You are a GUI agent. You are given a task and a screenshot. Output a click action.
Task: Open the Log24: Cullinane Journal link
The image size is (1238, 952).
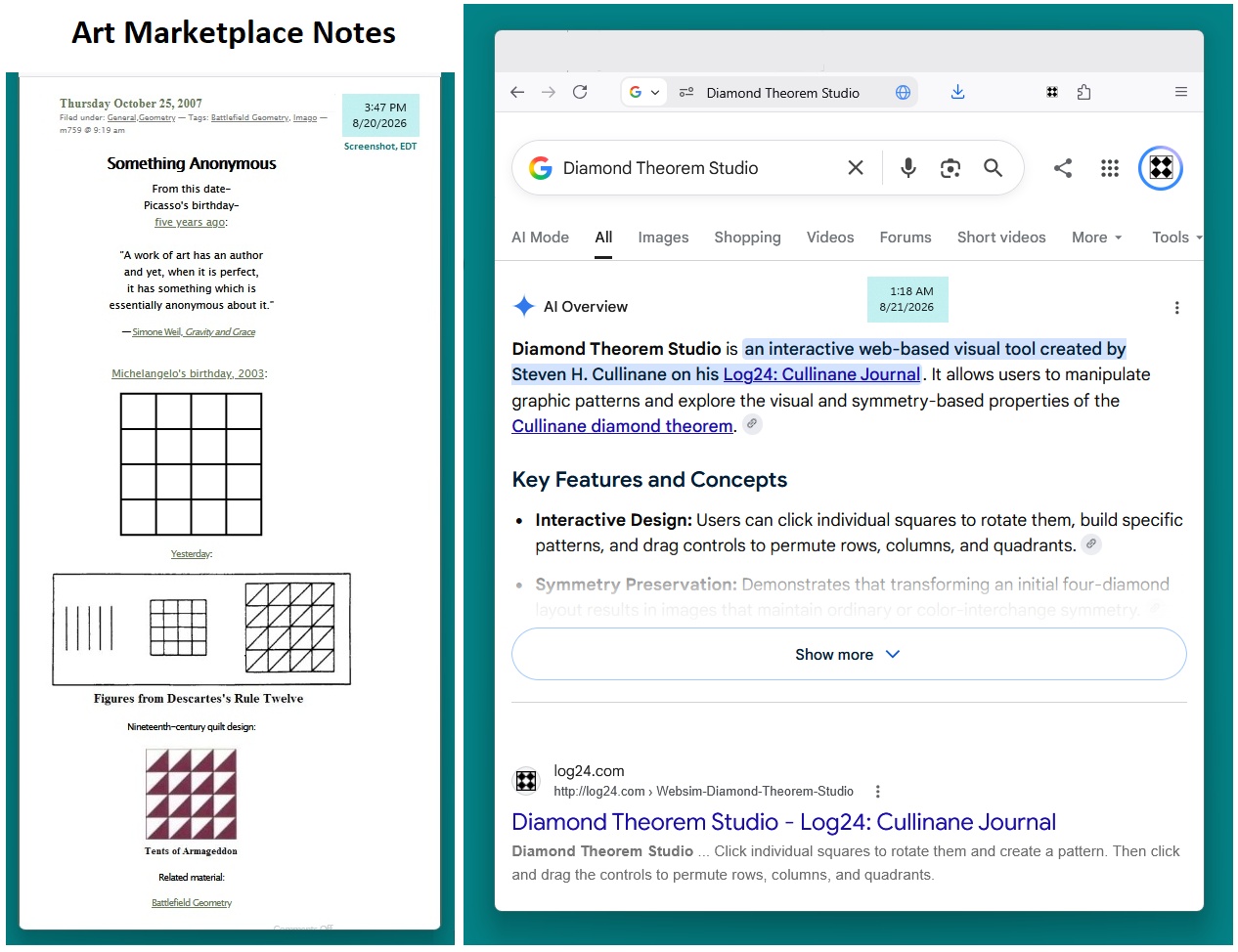point(821,374)
